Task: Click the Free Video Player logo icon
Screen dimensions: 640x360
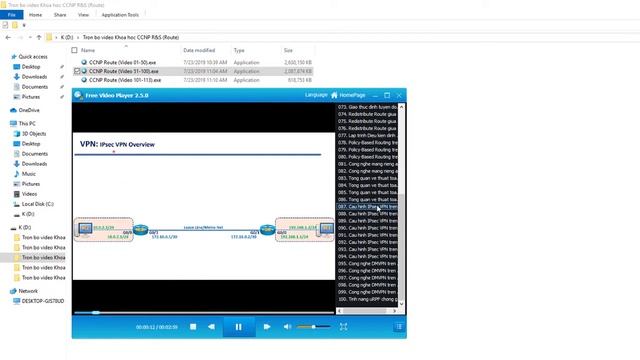Action: coord(78,95)
